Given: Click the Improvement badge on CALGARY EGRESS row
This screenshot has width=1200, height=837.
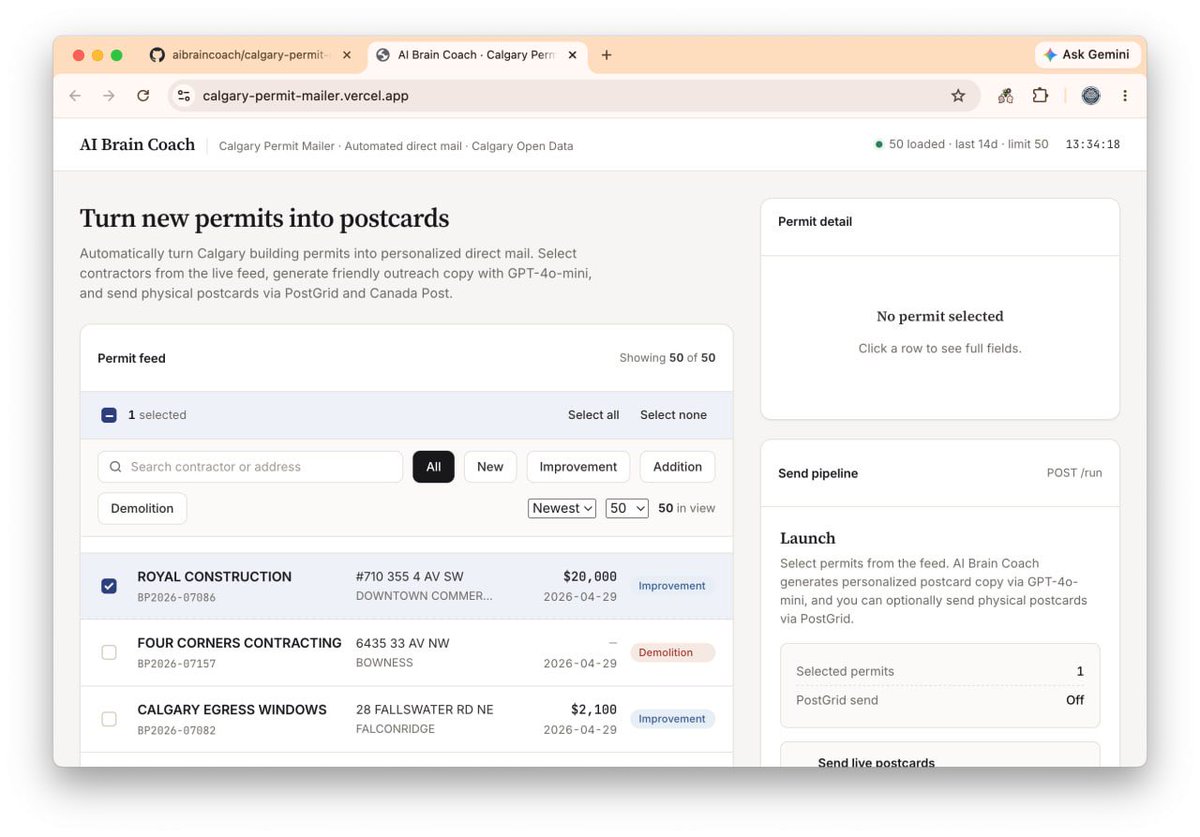Looking at the screenshot, I should [x=672, y=719].
